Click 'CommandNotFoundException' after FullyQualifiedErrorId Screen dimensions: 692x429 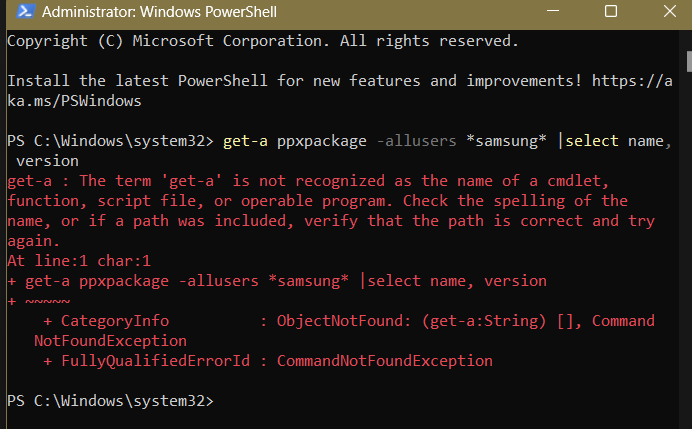(x=384, y=361)
